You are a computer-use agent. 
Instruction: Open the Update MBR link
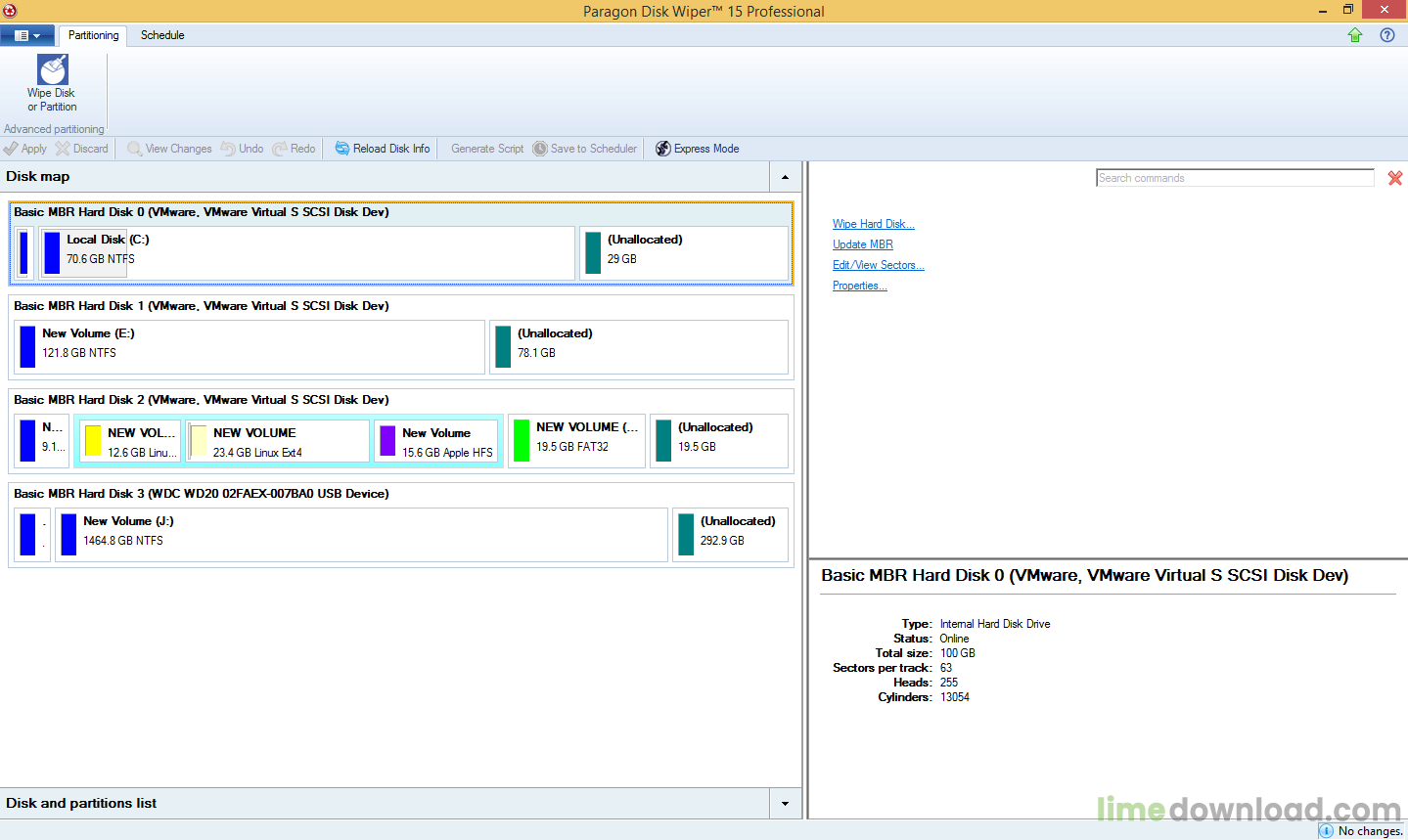862,244
